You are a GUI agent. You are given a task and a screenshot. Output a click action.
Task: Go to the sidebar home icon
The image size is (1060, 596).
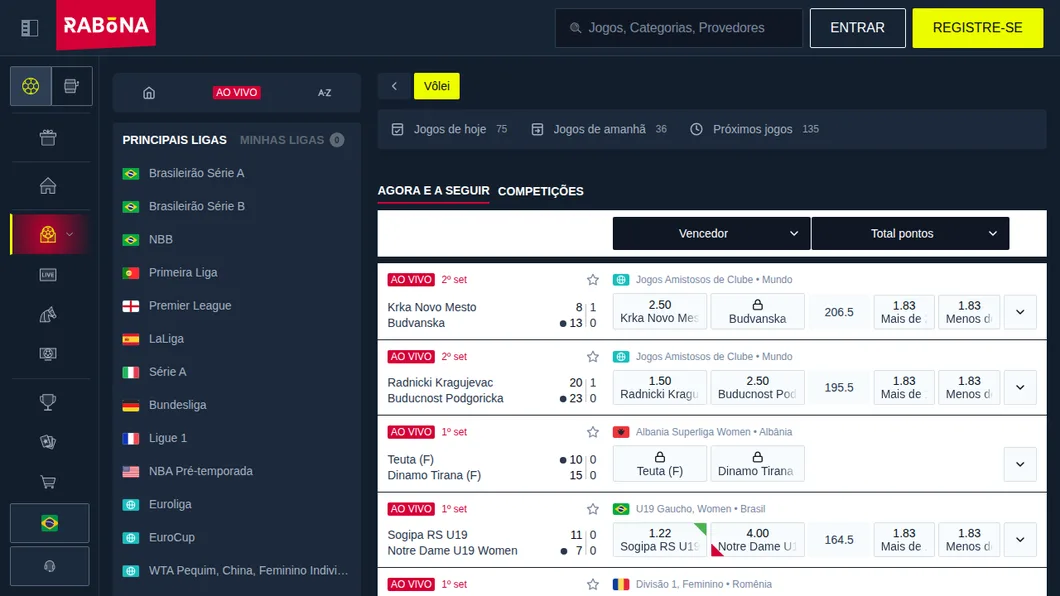48,186
